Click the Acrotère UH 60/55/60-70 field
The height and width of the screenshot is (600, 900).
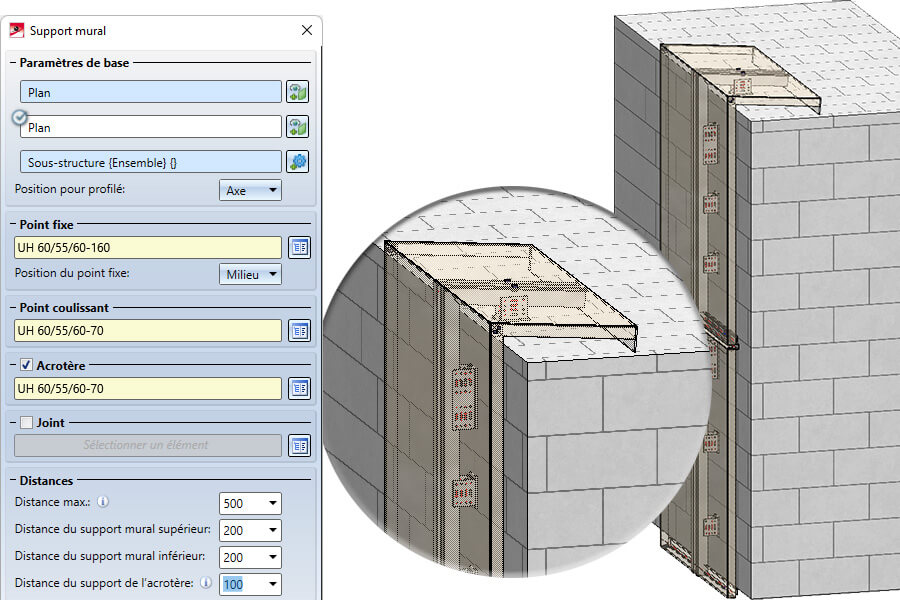pos(148,388)
